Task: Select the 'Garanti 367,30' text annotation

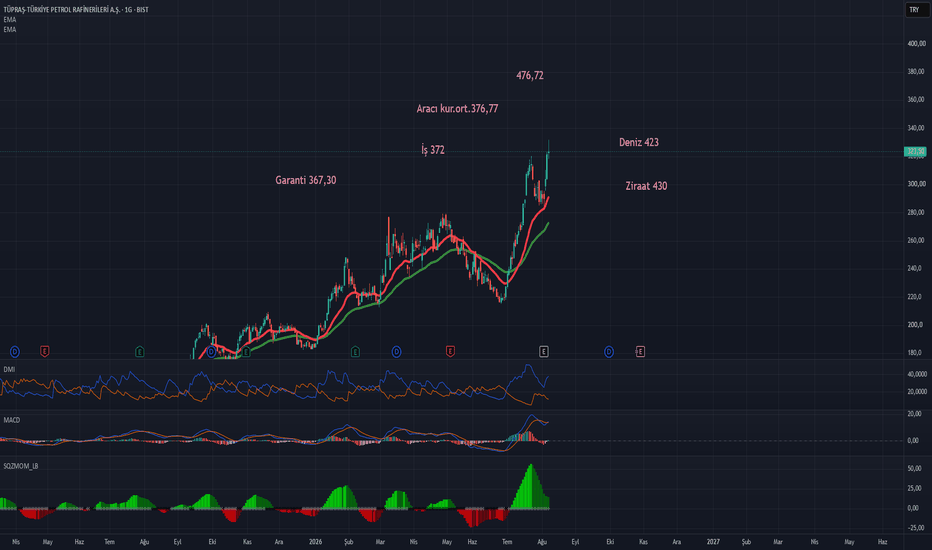Action: pos(306,180)
